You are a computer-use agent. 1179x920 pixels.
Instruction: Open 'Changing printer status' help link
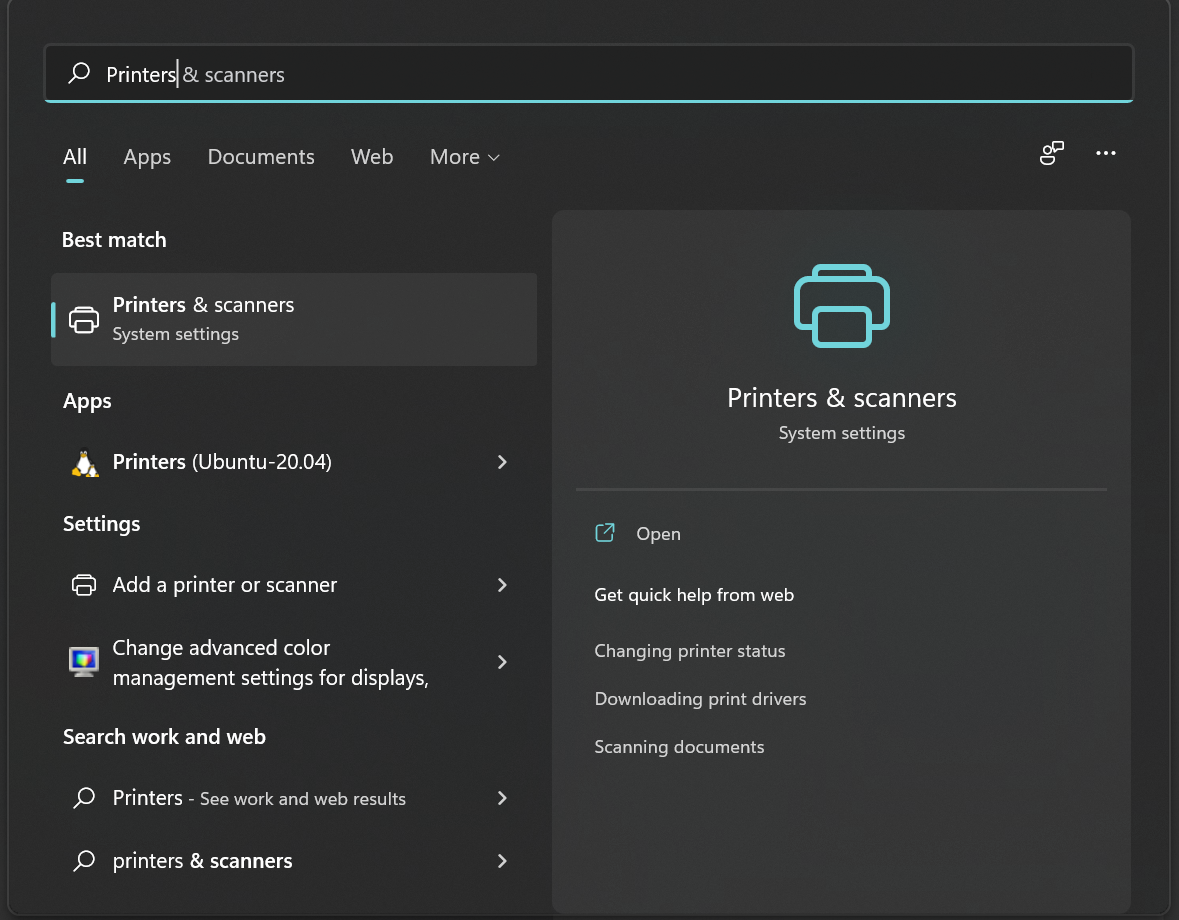pos(690,651)
